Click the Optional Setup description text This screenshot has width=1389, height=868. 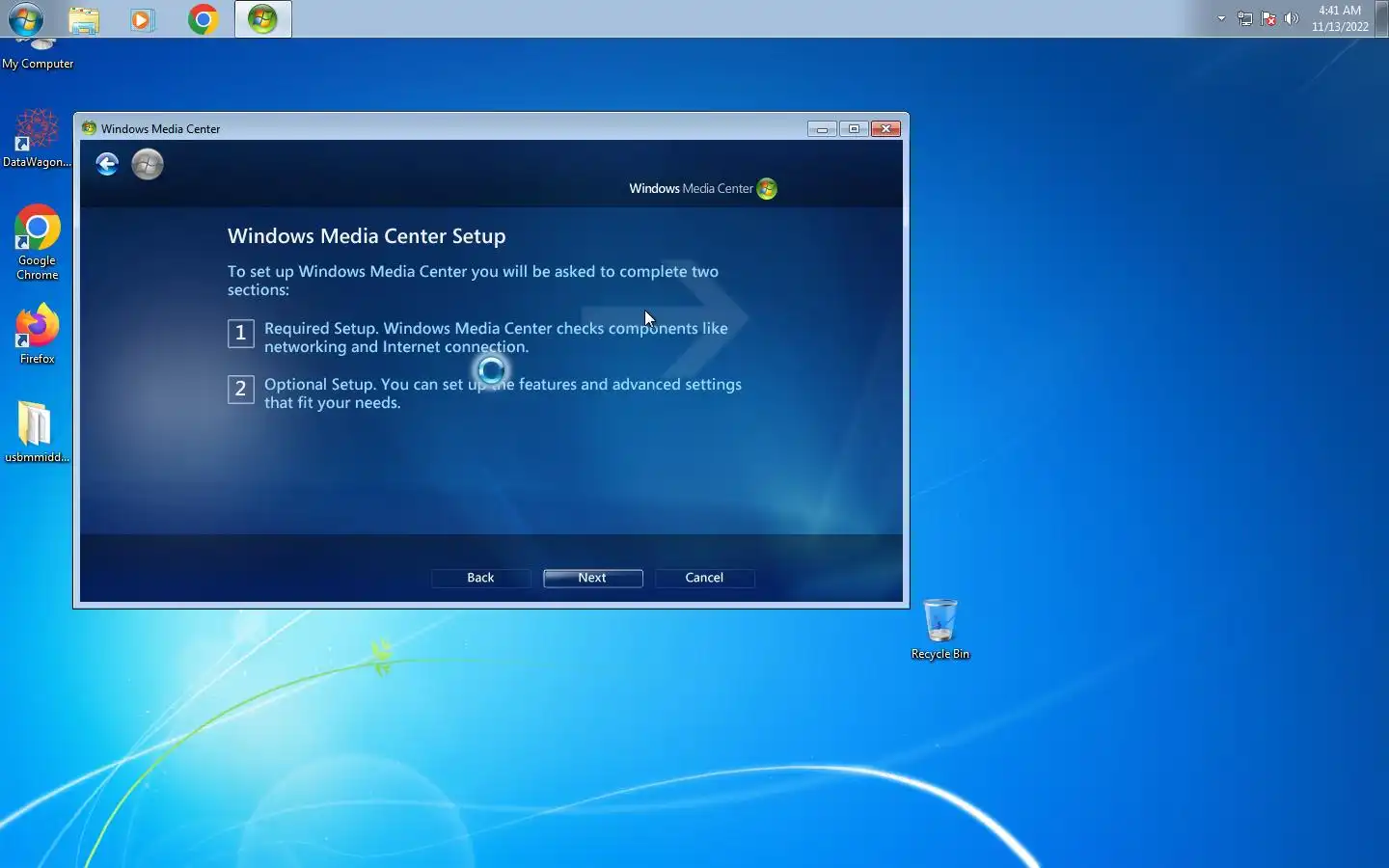(503, 393)
